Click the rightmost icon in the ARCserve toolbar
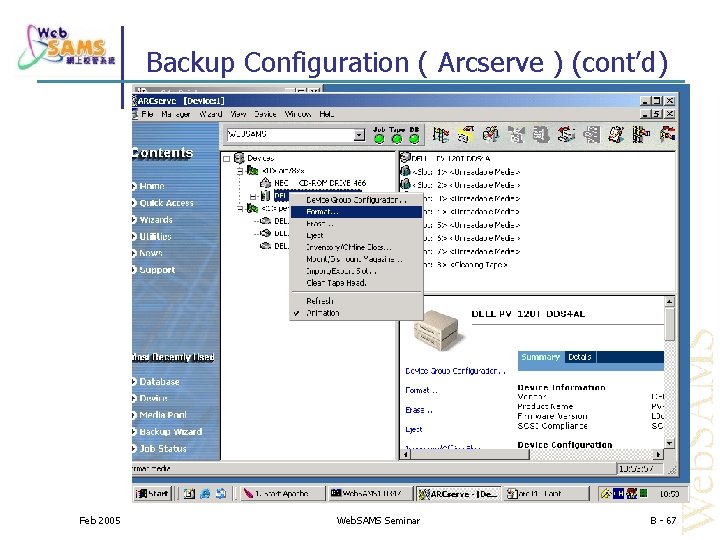Image resolution: width=720 pixels, height=540 pixels. tap(667, 135)
